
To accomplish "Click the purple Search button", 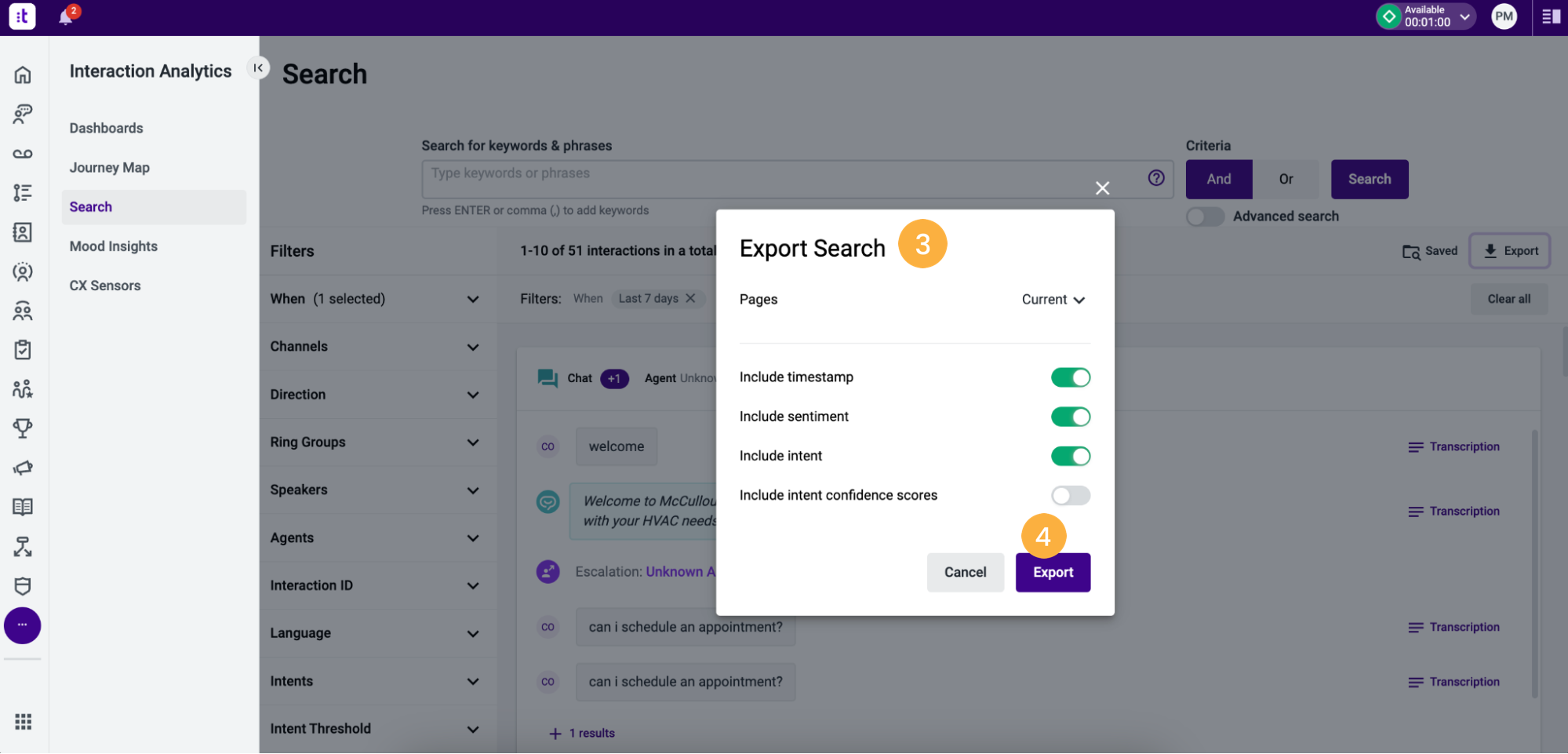I will [1370, 179].
